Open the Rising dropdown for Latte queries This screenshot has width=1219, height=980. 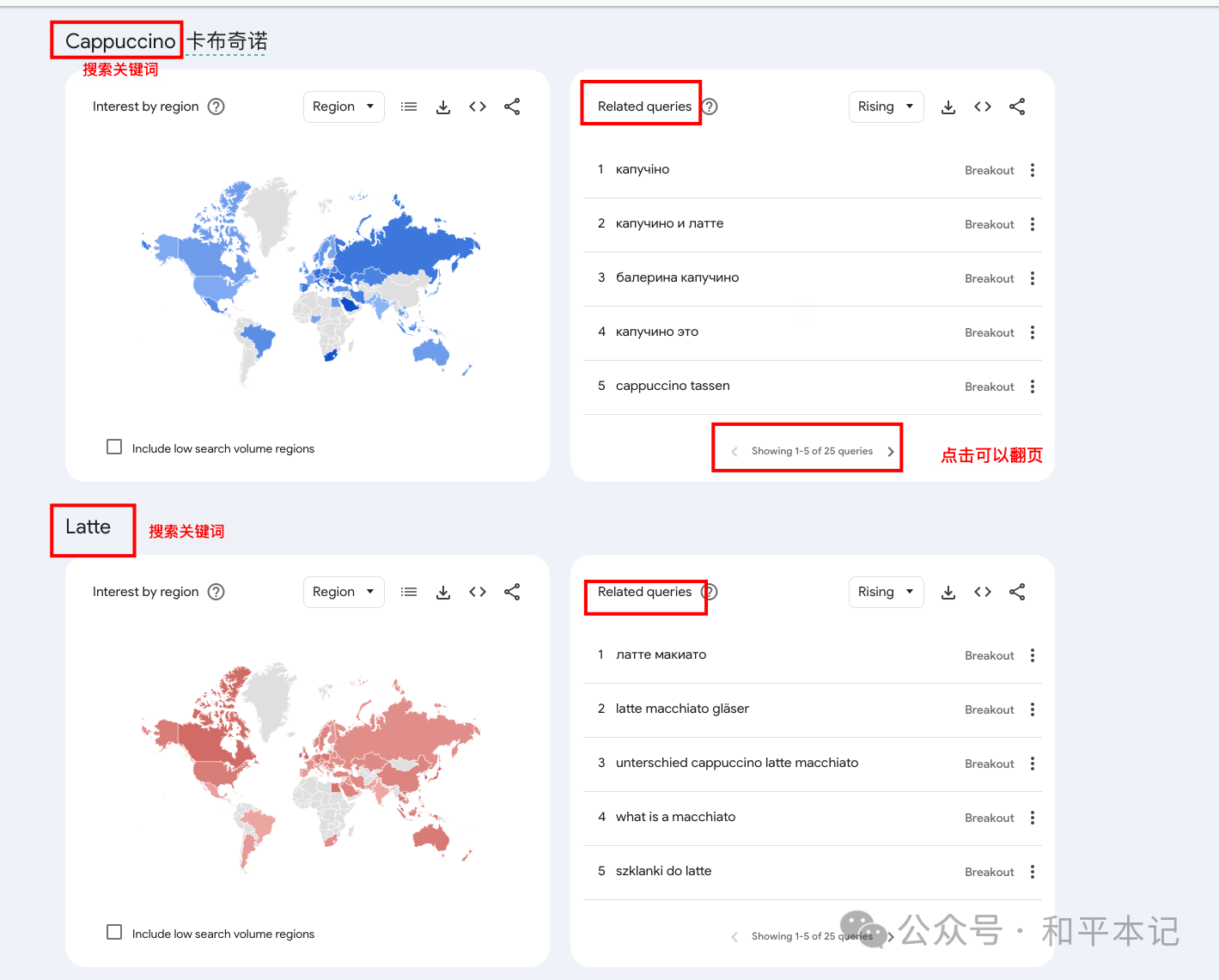coord(886,592)
